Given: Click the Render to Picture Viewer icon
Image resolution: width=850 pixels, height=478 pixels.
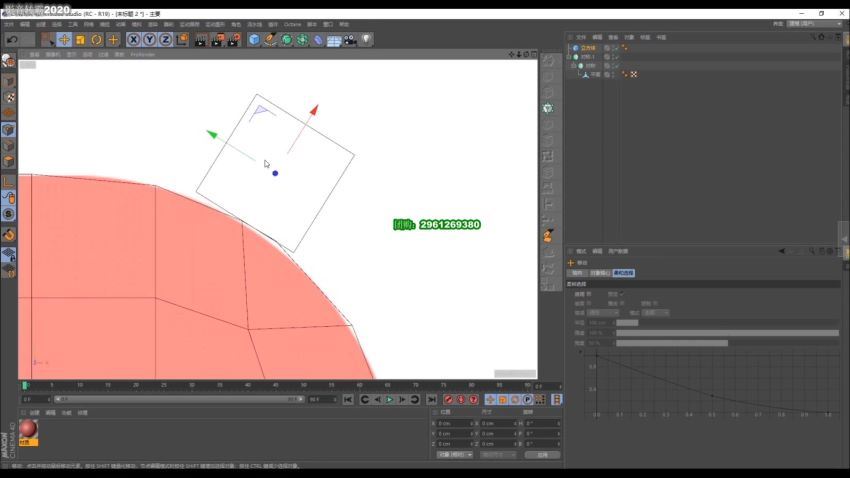Looking at the screenshot, I should pos(216,39).
